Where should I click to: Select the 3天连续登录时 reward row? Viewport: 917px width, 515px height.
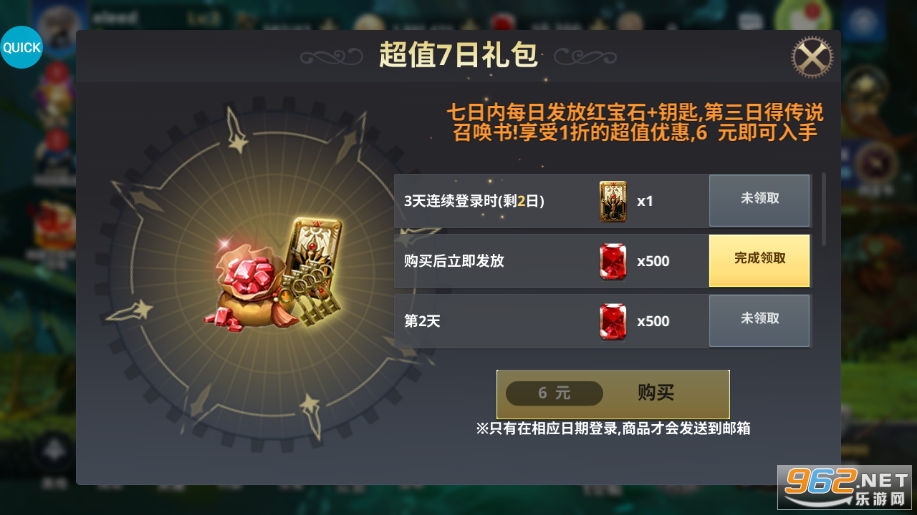coord(602,201)
